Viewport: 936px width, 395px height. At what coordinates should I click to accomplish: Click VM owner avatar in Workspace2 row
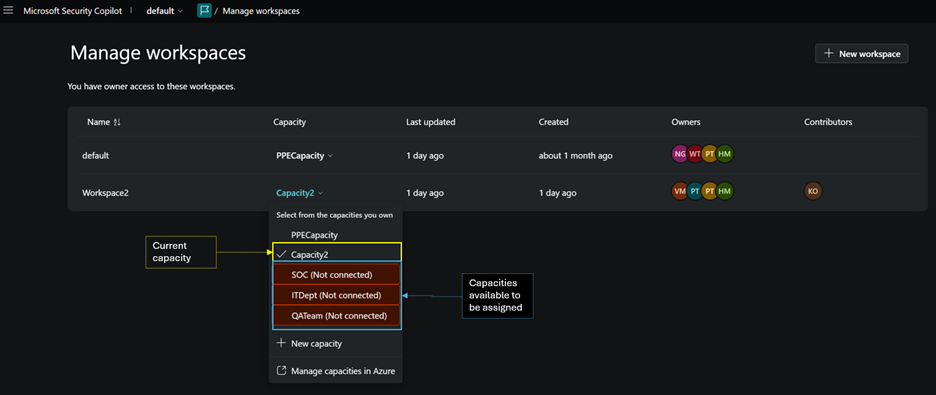(680, 192)
